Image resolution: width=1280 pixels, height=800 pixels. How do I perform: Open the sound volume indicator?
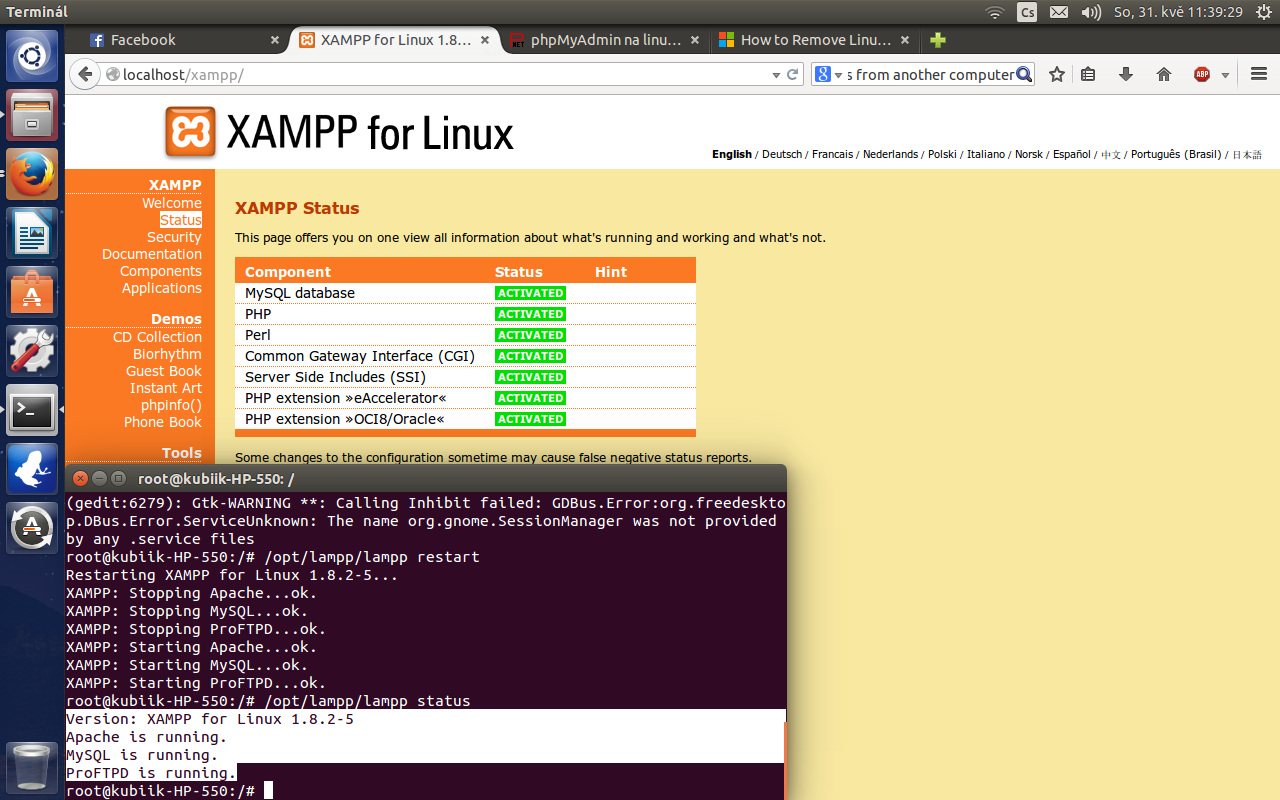pos(1091,12)
